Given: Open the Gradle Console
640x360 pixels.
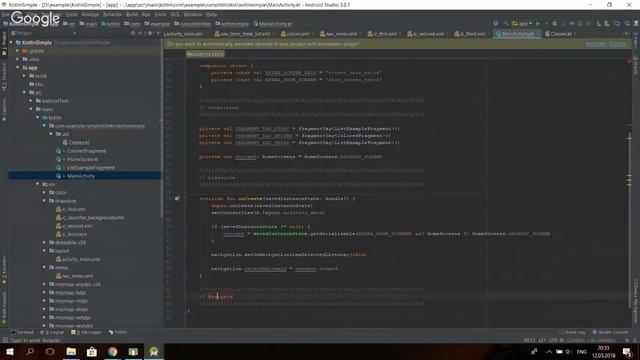Looking at the screenshot, I should click(x=610, y=332).
